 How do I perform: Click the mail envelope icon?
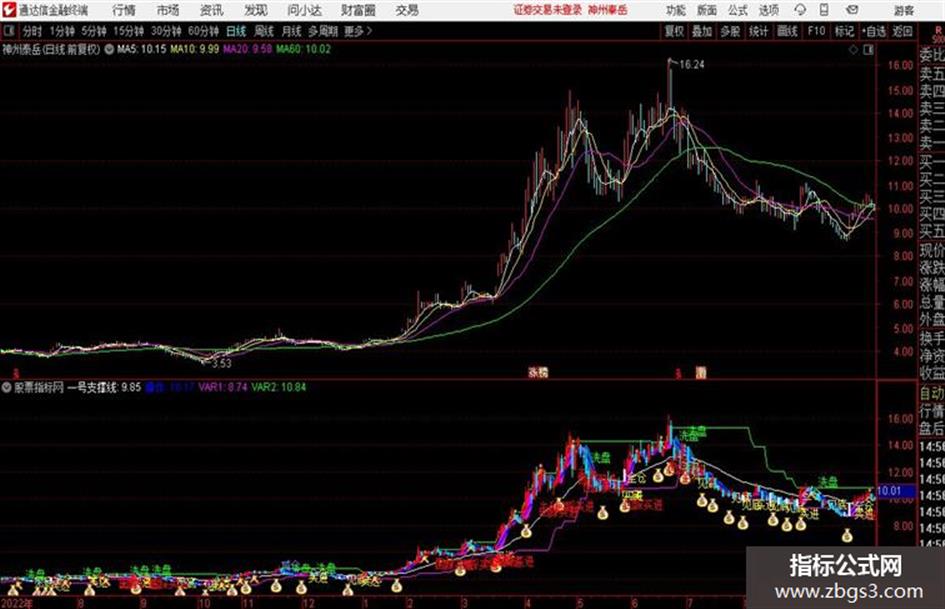tap(852, 10)
